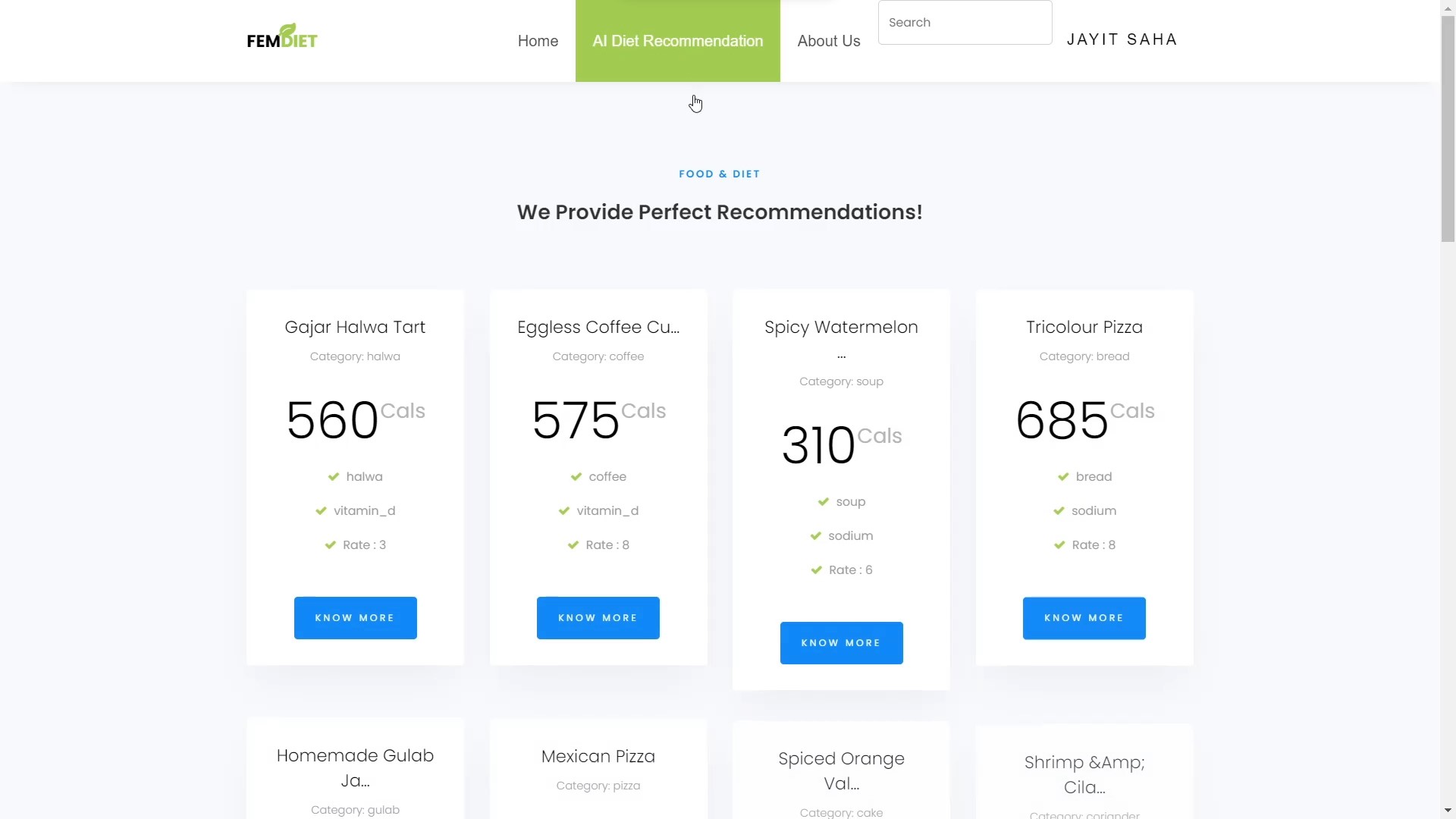Click Know More for Gajar Halwa Tart

pyautogui.click(x=355, y=618)
